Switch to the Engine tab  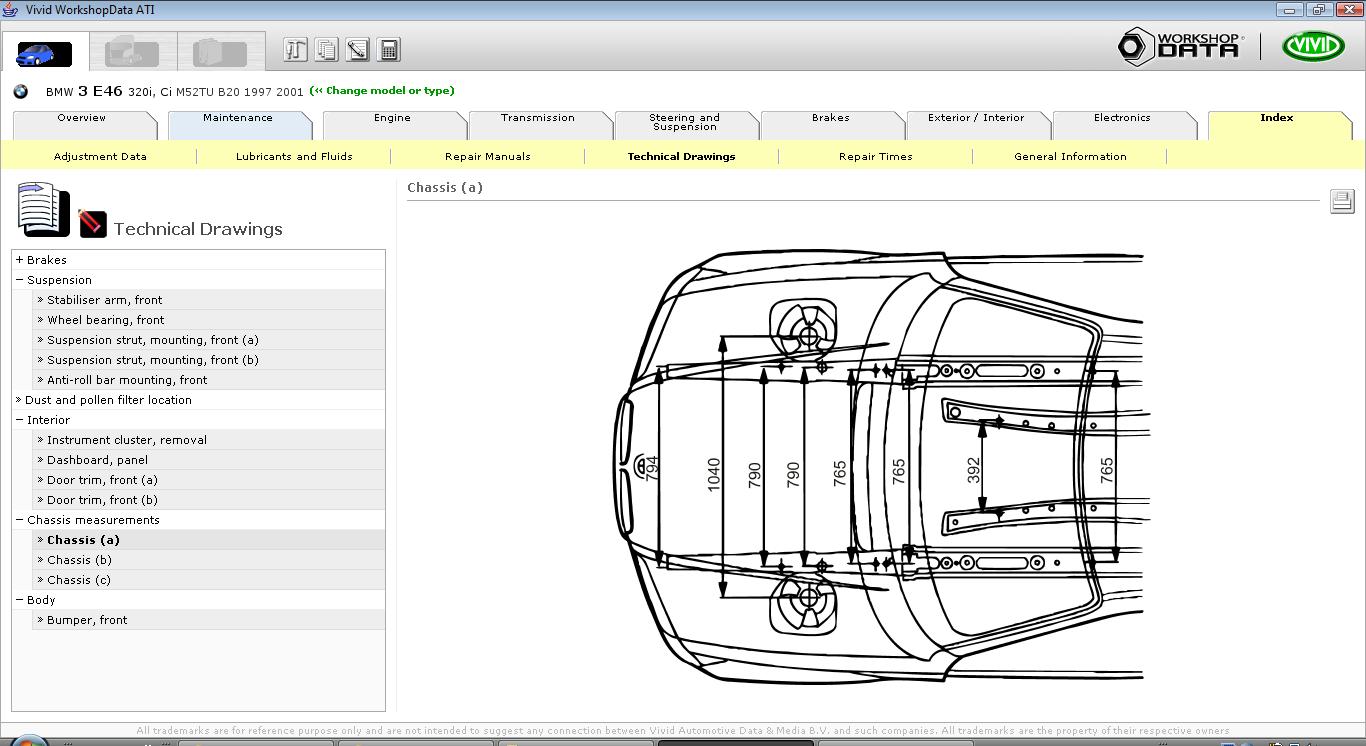[392, 118]
